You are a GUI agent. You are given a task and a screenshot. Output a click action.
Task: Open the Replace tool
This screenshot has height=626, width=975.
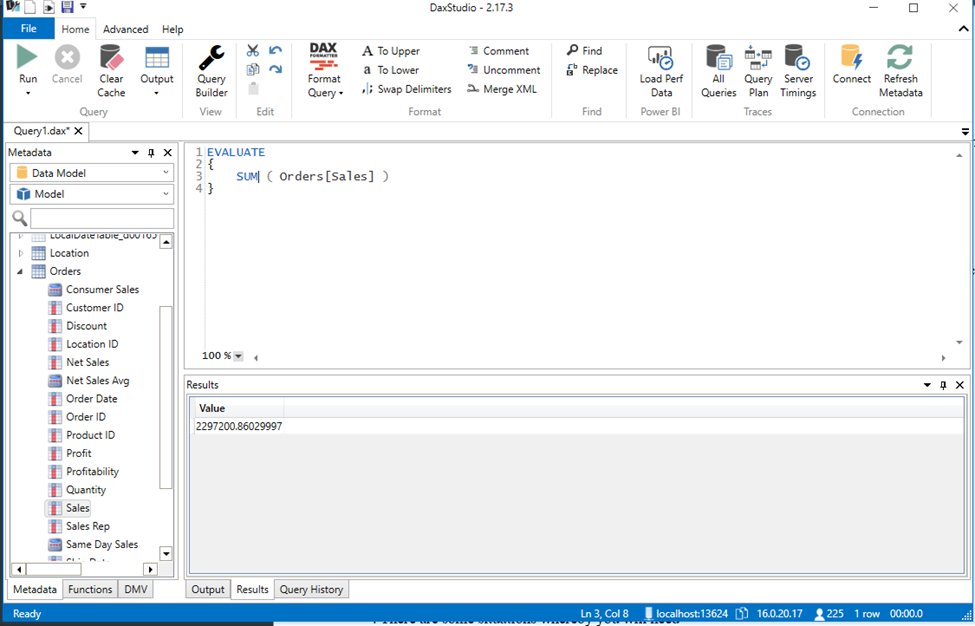(592, 70)
